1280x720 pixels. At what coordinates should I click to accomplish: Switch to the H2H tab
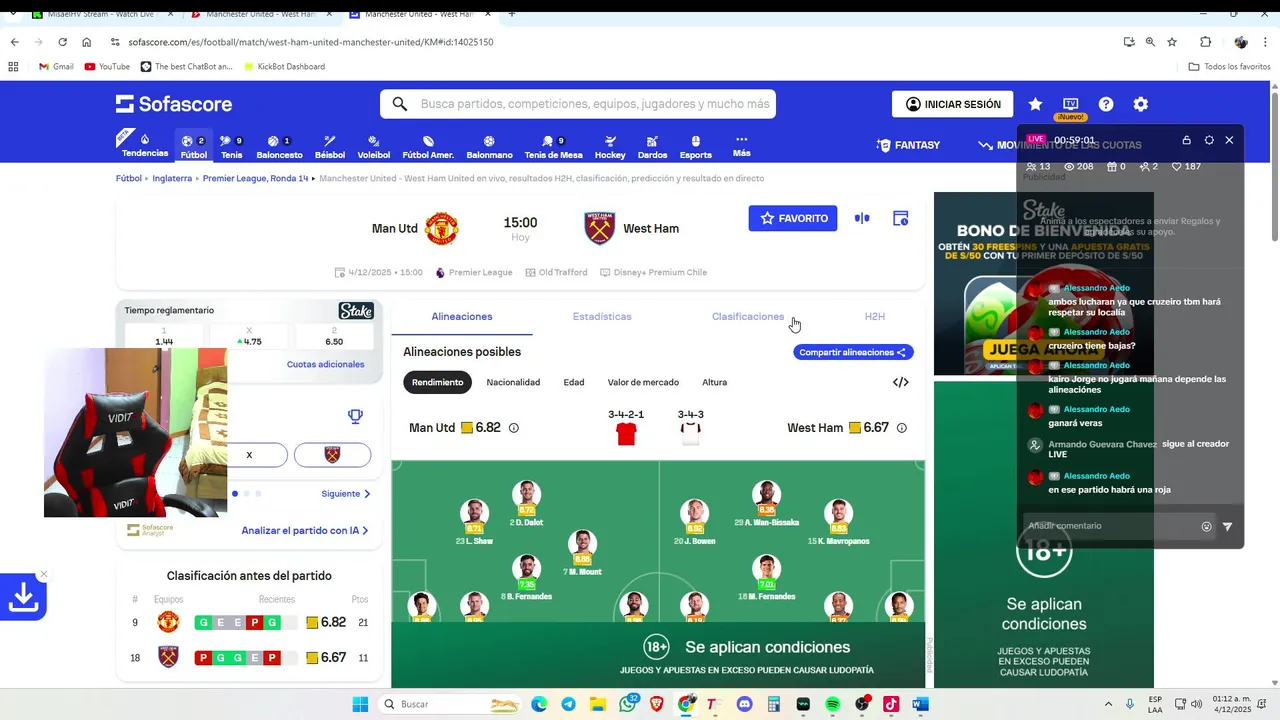pos(875,316)
